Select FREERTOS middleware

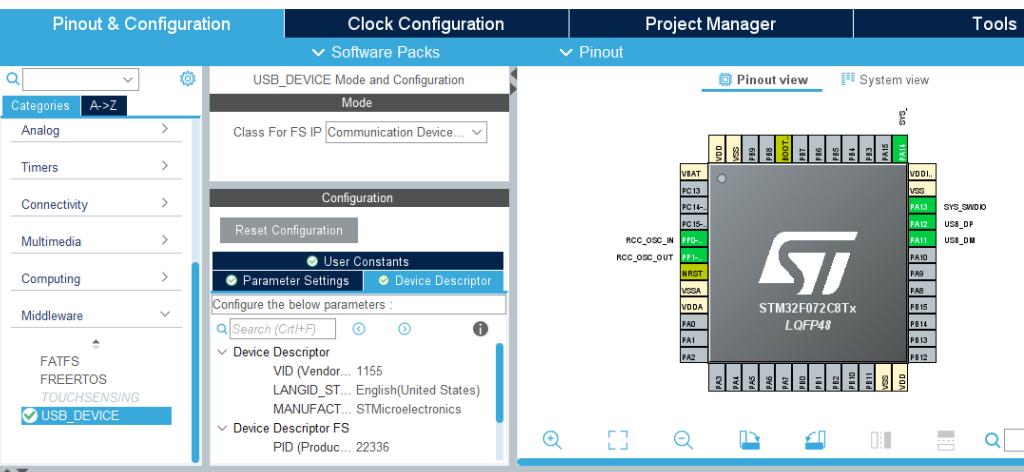pos(73,379)
